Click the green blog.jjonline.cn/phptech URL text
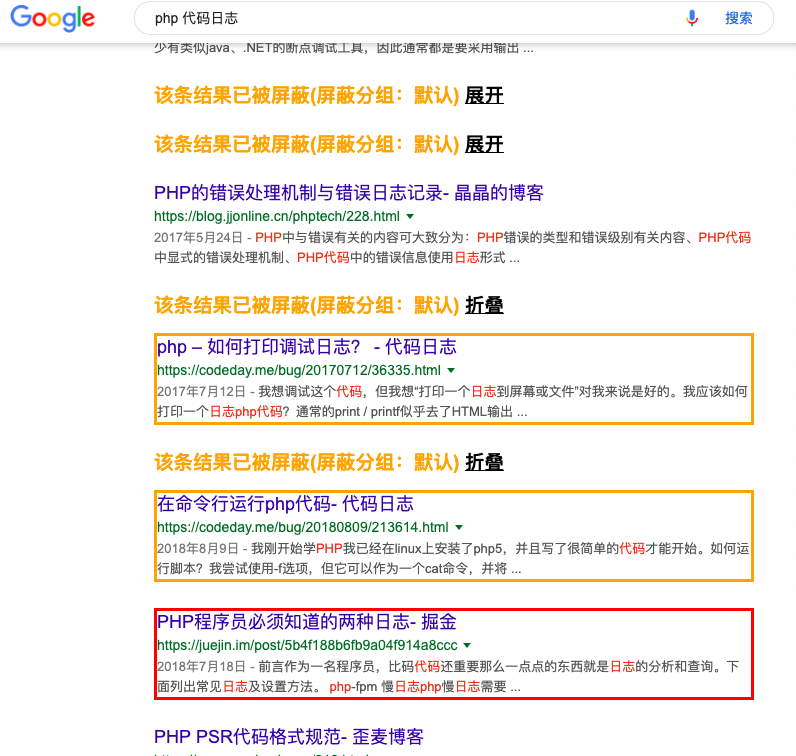Image resolution: width=796 pixels, height=756 pixels. coord(277,216)
